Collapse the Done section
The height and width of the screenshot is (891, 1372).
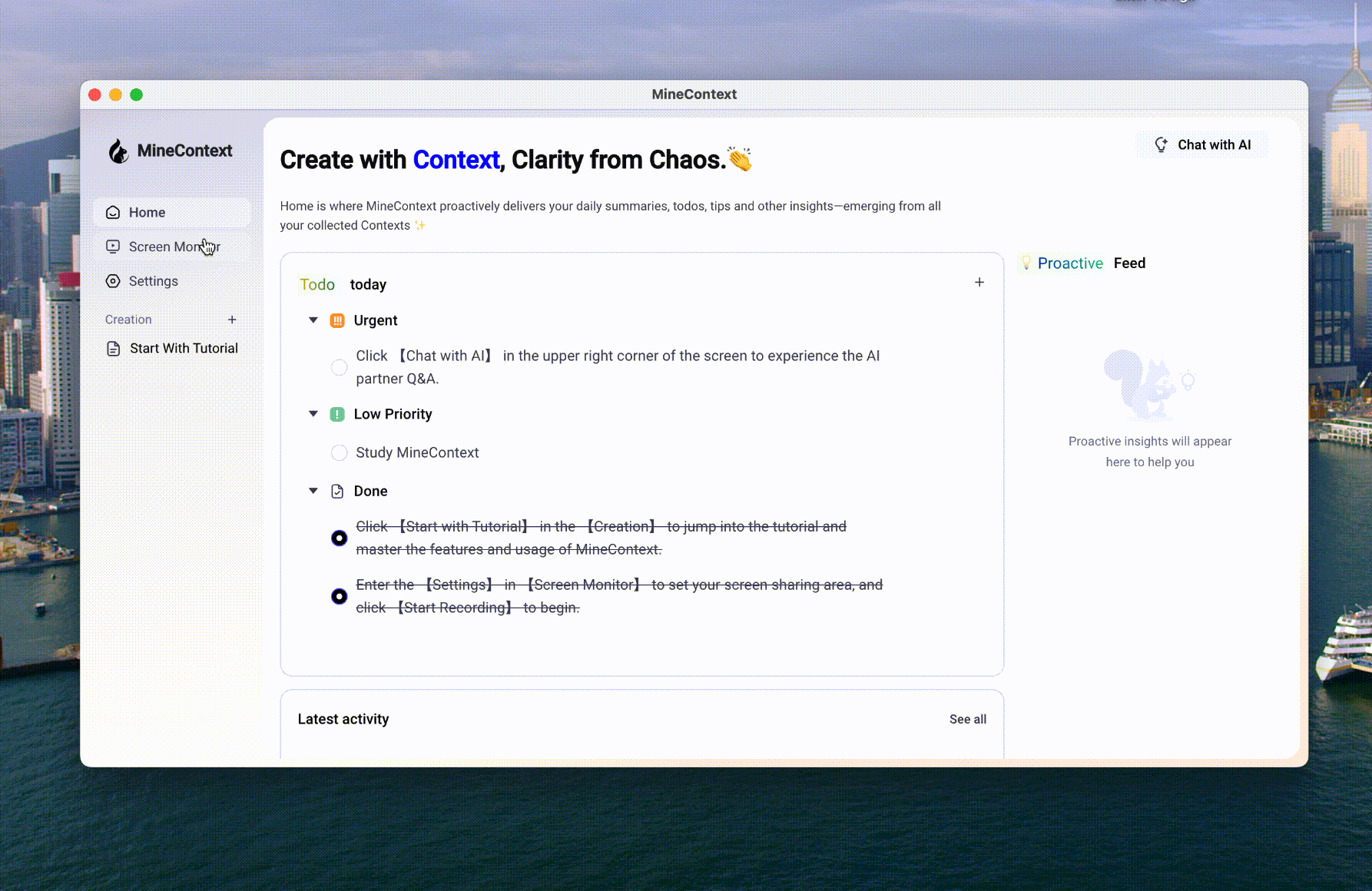coord(313,491)
